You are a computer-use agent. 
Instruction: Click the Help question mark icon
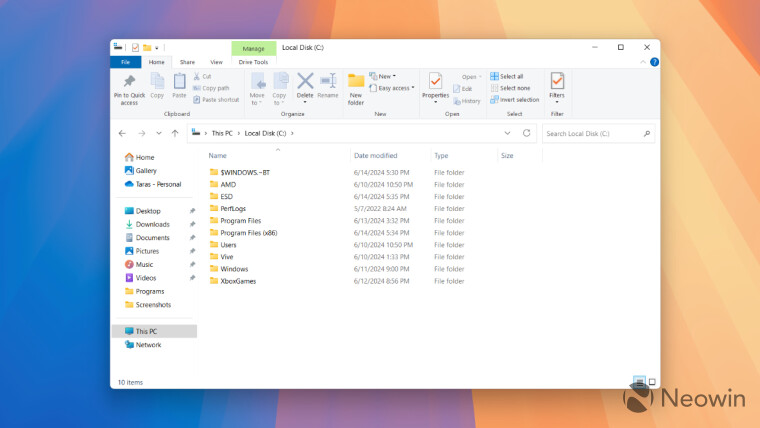(654, 62)
